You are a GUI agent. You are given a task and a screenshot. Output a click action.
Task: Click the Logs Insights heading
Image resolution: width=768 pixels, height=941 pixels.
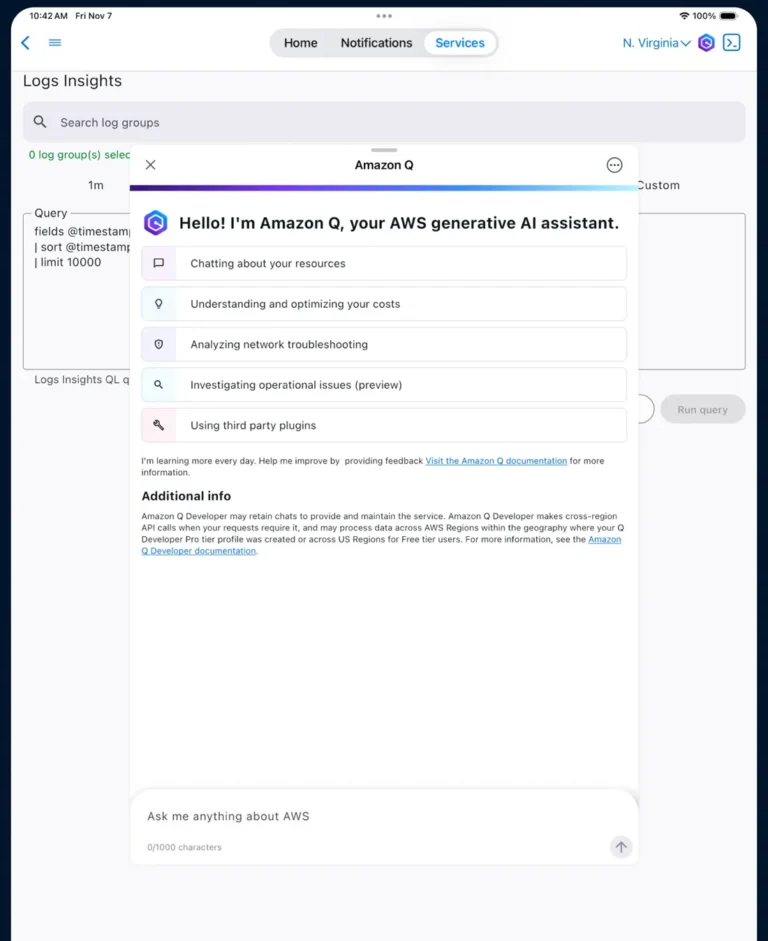(x=73, y=81)
